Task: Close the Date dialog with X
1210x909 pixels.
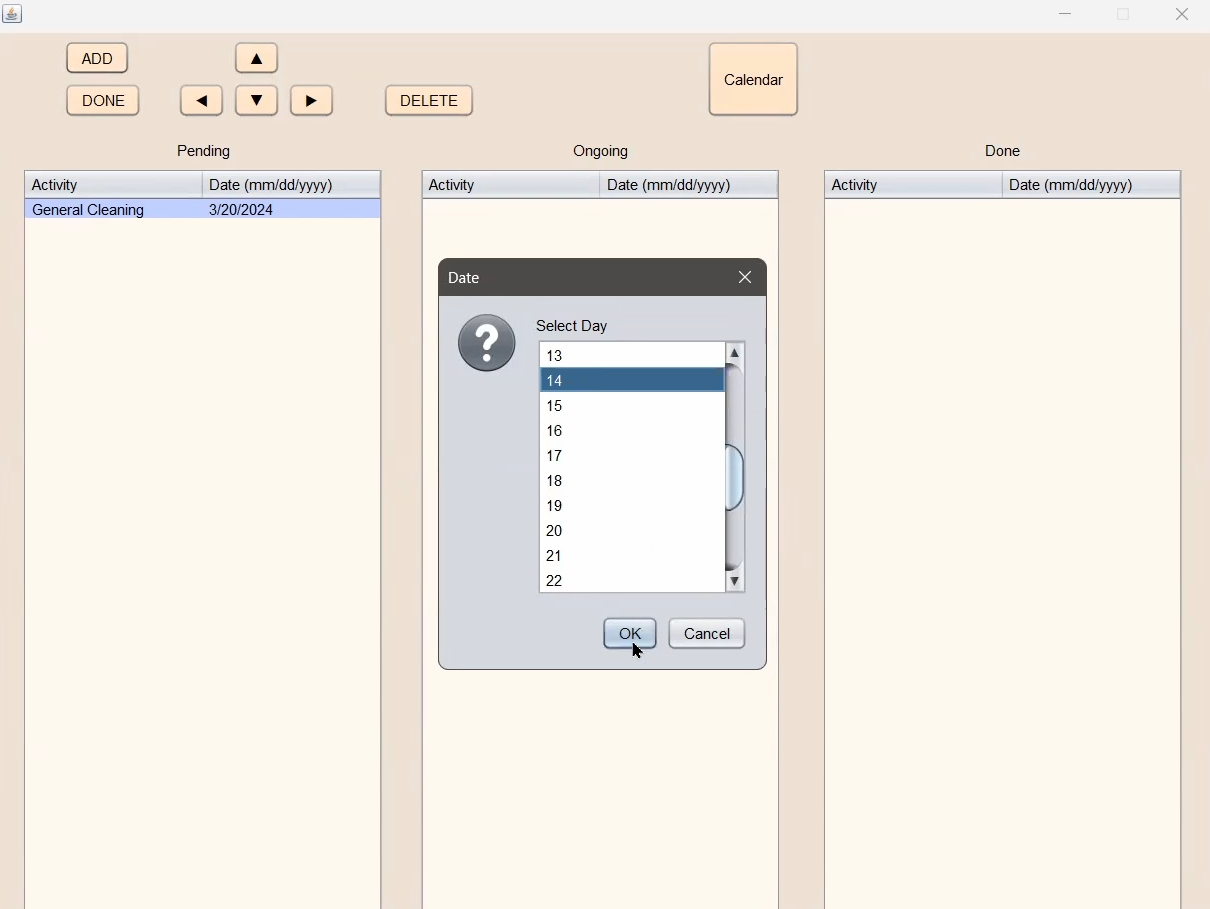Action: pyautogui.click(x=746, y=278)
